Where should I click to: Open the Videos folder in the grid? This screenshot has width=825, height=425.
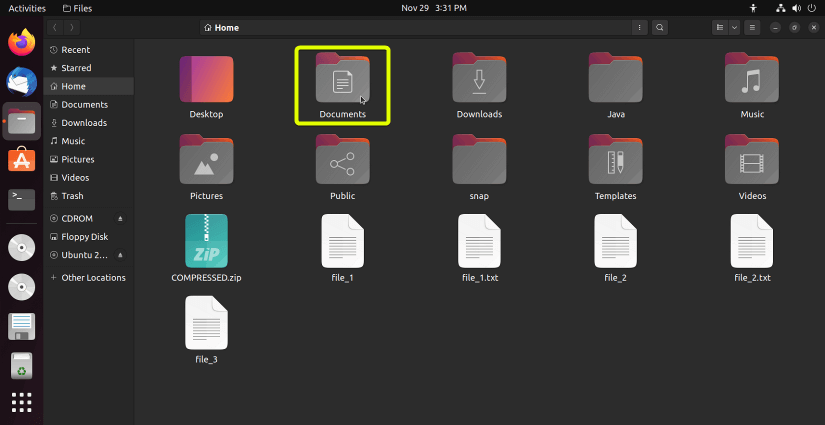(x=752, y=159)
